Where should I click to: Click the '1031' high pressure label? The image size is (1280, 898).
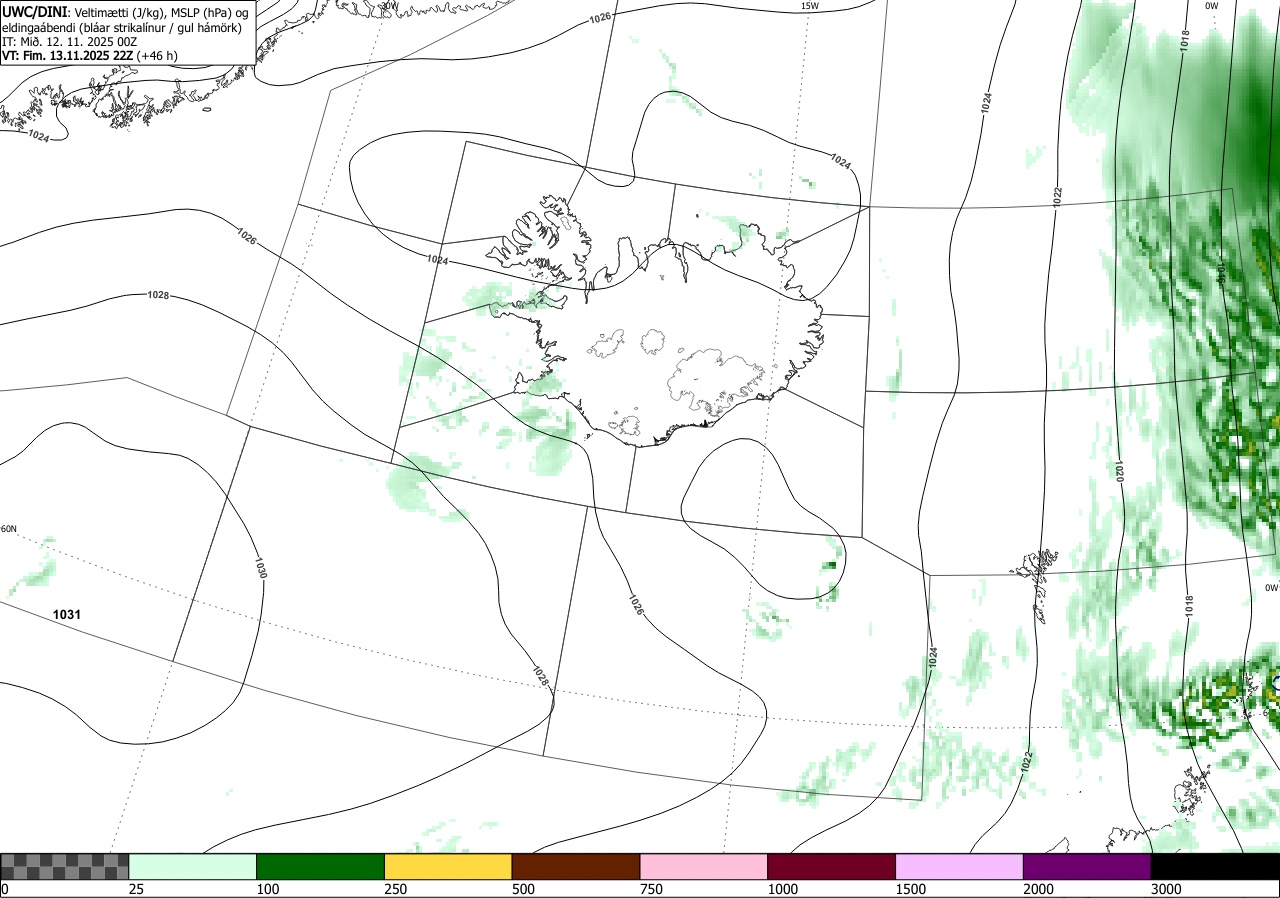67,615
